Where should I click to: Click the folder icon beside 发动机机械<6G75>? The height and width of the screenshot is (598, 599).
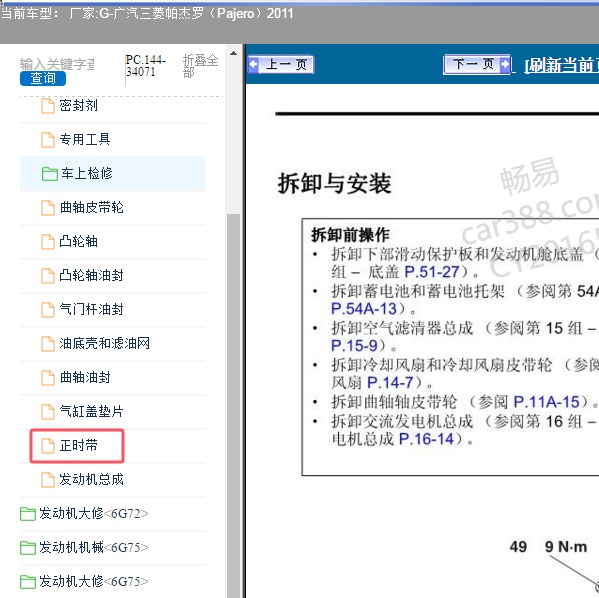[x=28, y=548]
